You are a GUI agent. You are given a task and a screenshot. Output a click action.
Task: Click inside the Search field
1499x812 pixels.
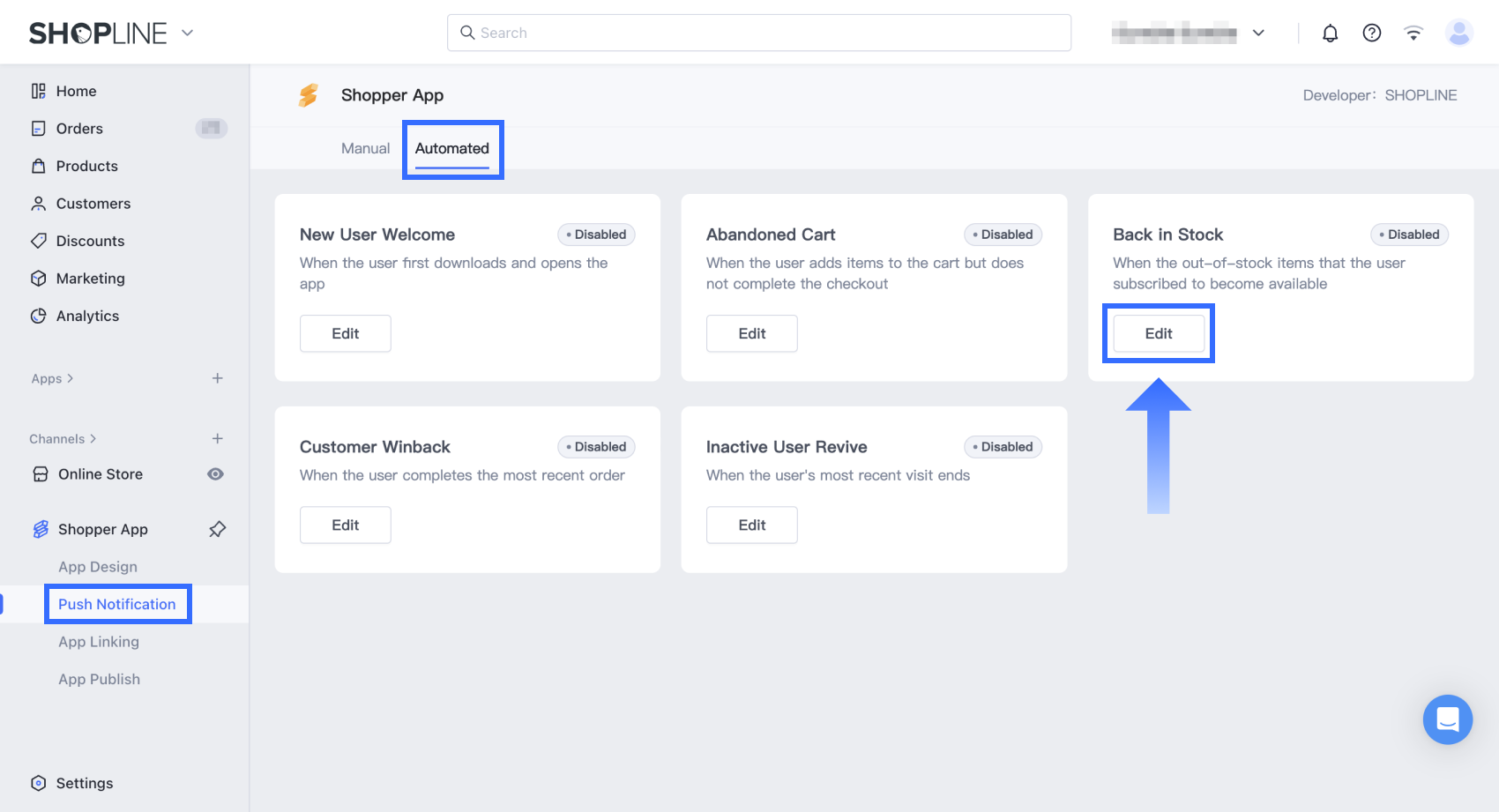pyautogui.click(x=758, y=33)
